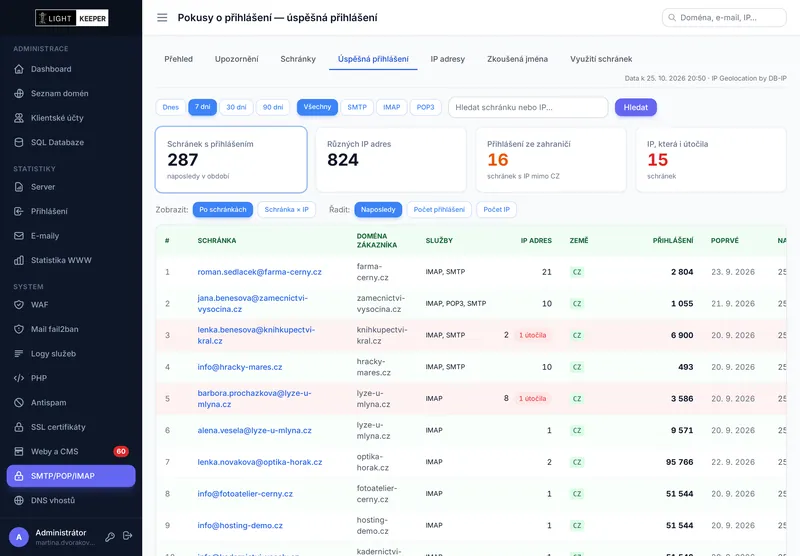Focus the Doména, e-mail, IP search box
This screenshot has height=556, width=800.
[x=724, y=17]
